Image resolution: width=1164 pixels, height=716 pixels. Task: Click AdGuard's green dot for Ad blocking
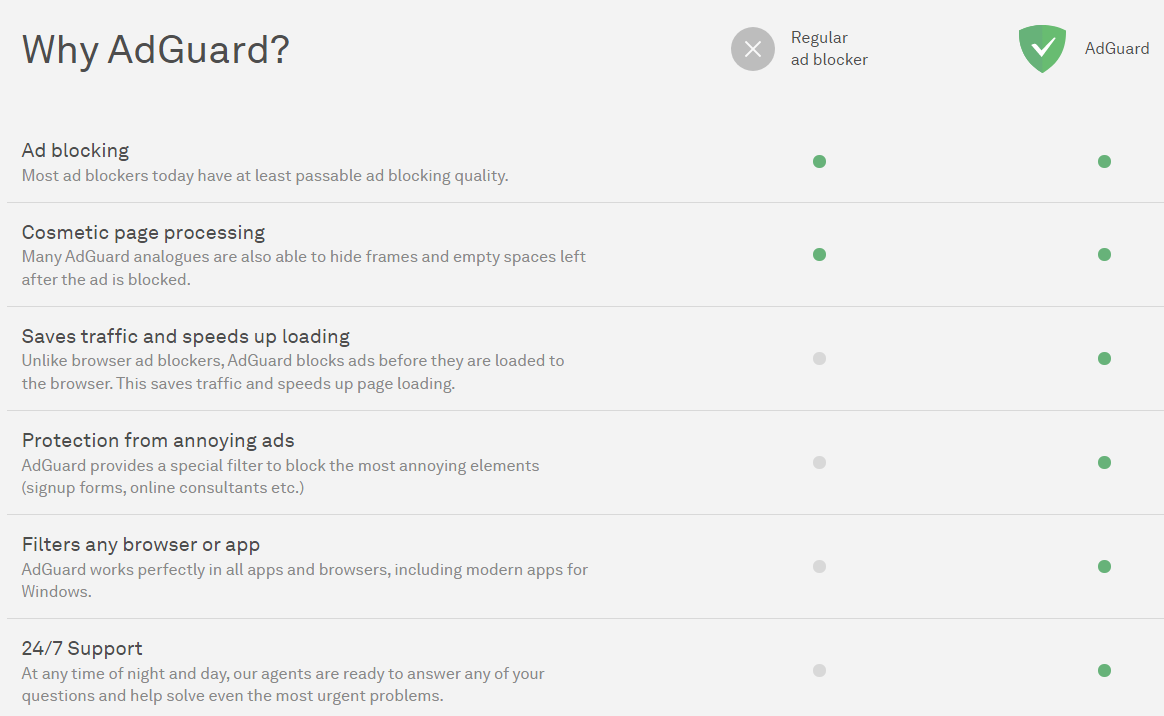point(1105,162)
